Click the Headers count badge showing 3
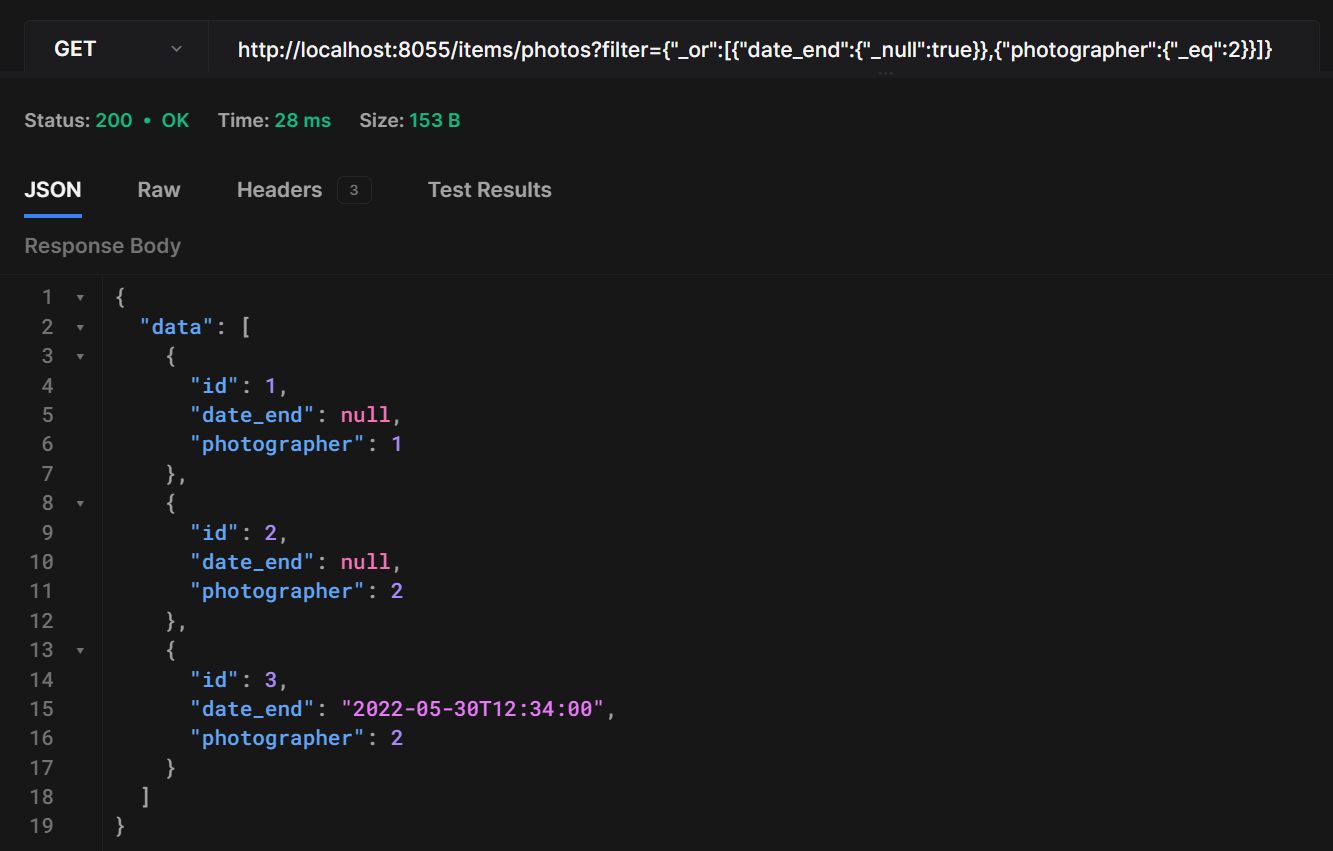The image size is (1333, 851). pos(354,189)
